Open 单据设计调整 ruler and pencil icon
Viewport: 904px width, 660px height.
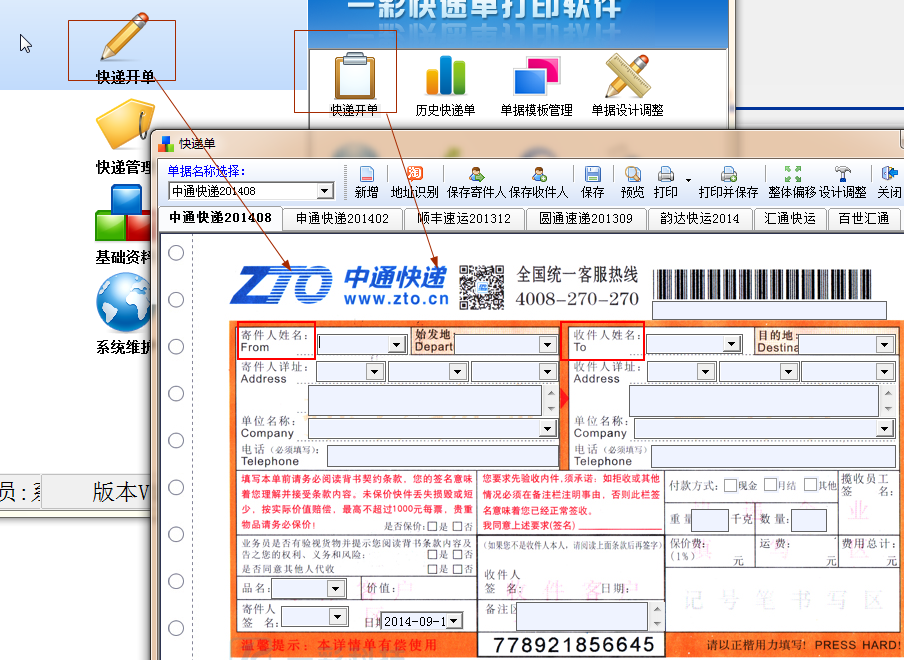coord(627,76)
